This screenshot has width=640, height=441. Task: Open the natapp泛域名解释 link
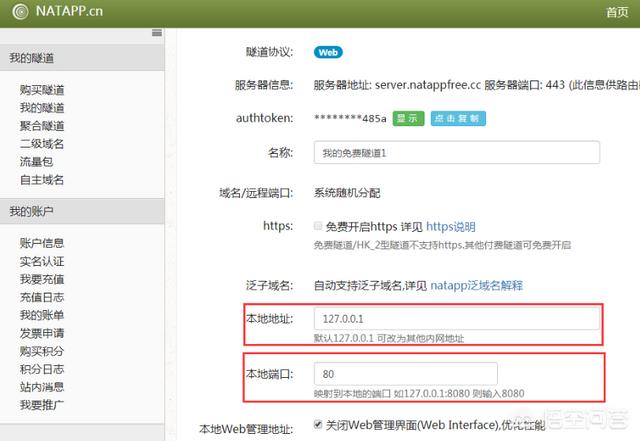[477, 285]
